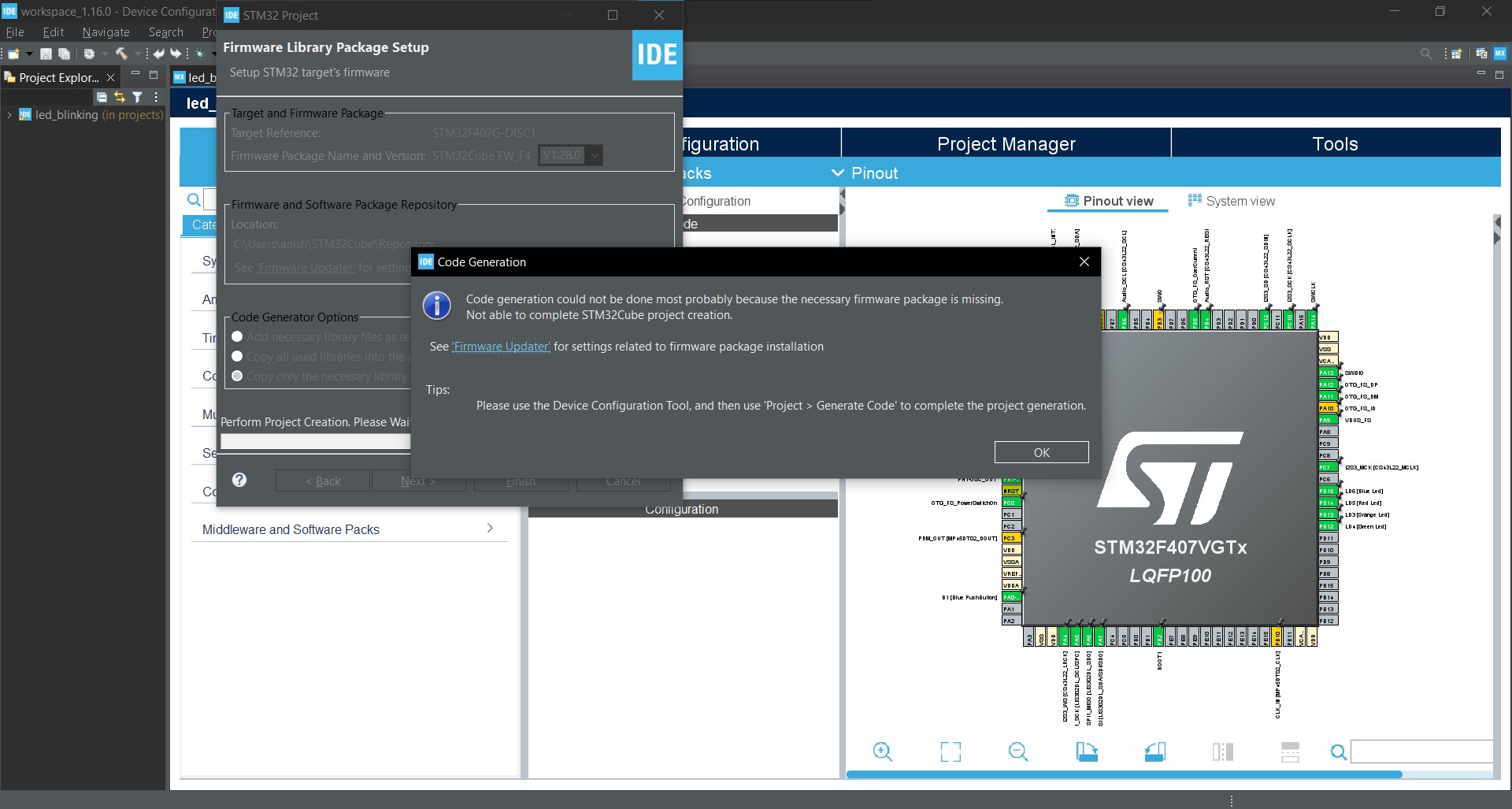Switch to the Project Manager tab
The height and width of the screenshot is (809, 1512).
[x=1006, y=143]
